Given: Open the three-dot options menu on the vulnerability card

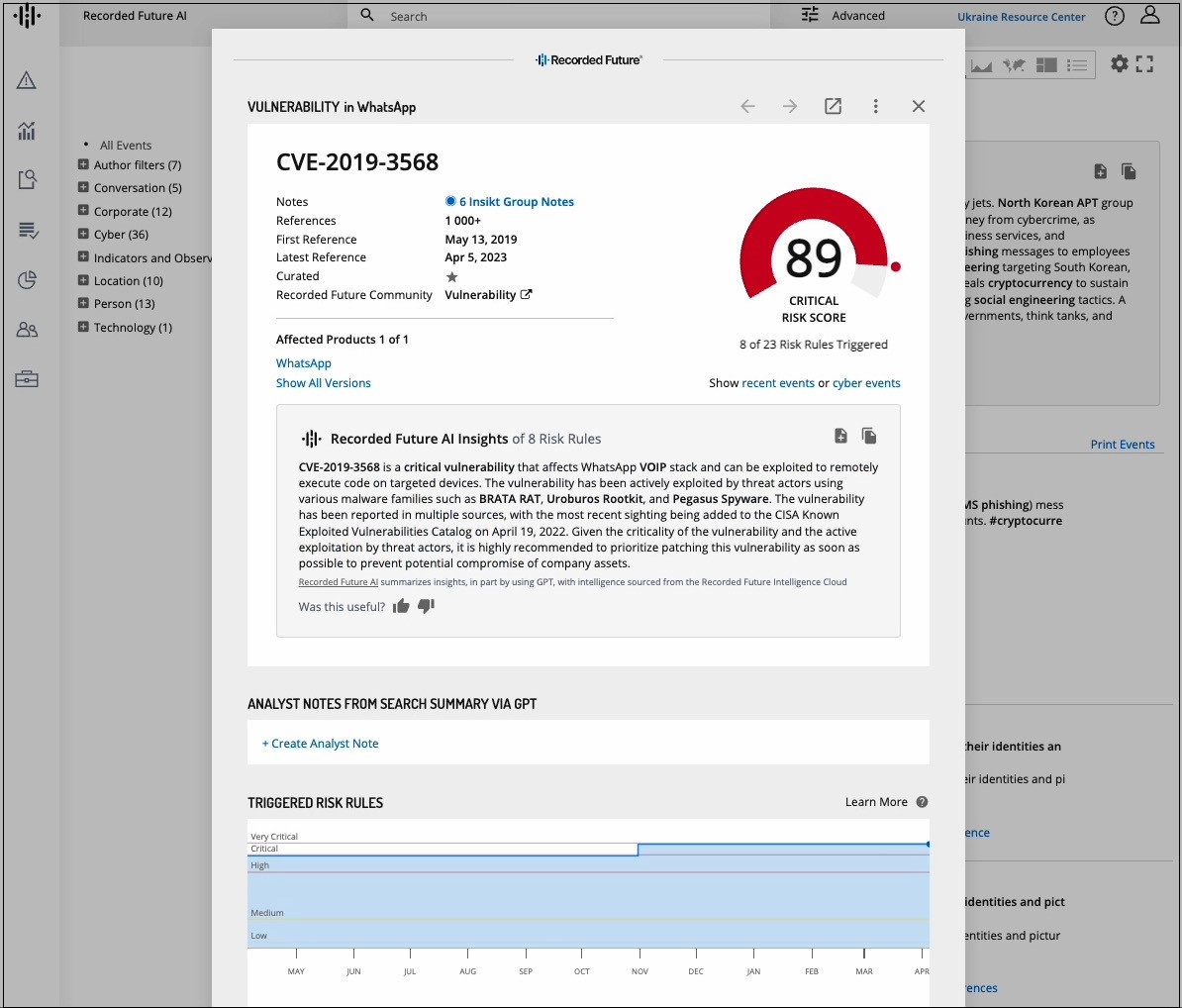Looking at the screenshot, I should [x=876, y=106].
